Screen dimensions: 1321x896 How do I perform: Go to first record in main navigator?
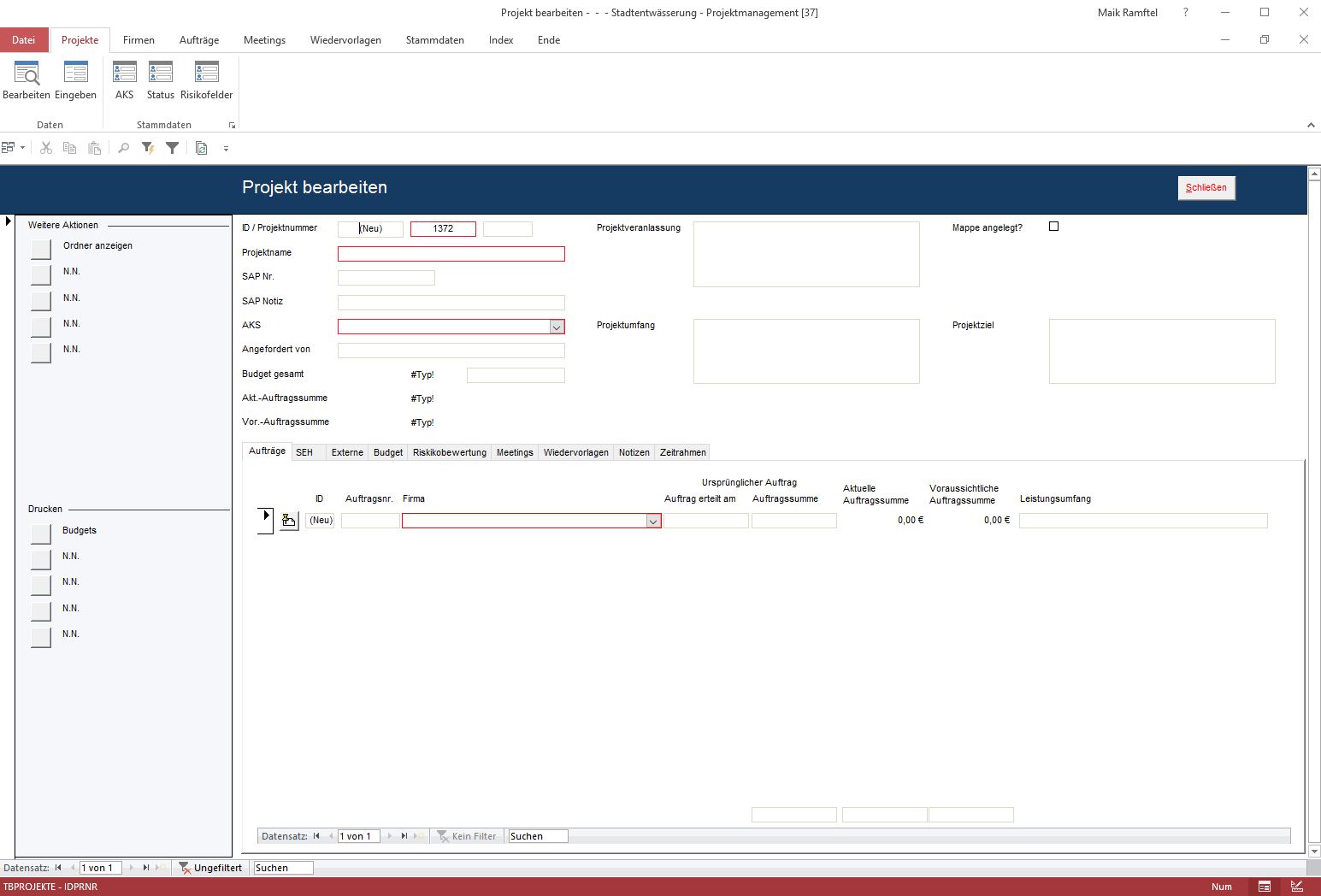click(58, 868)
